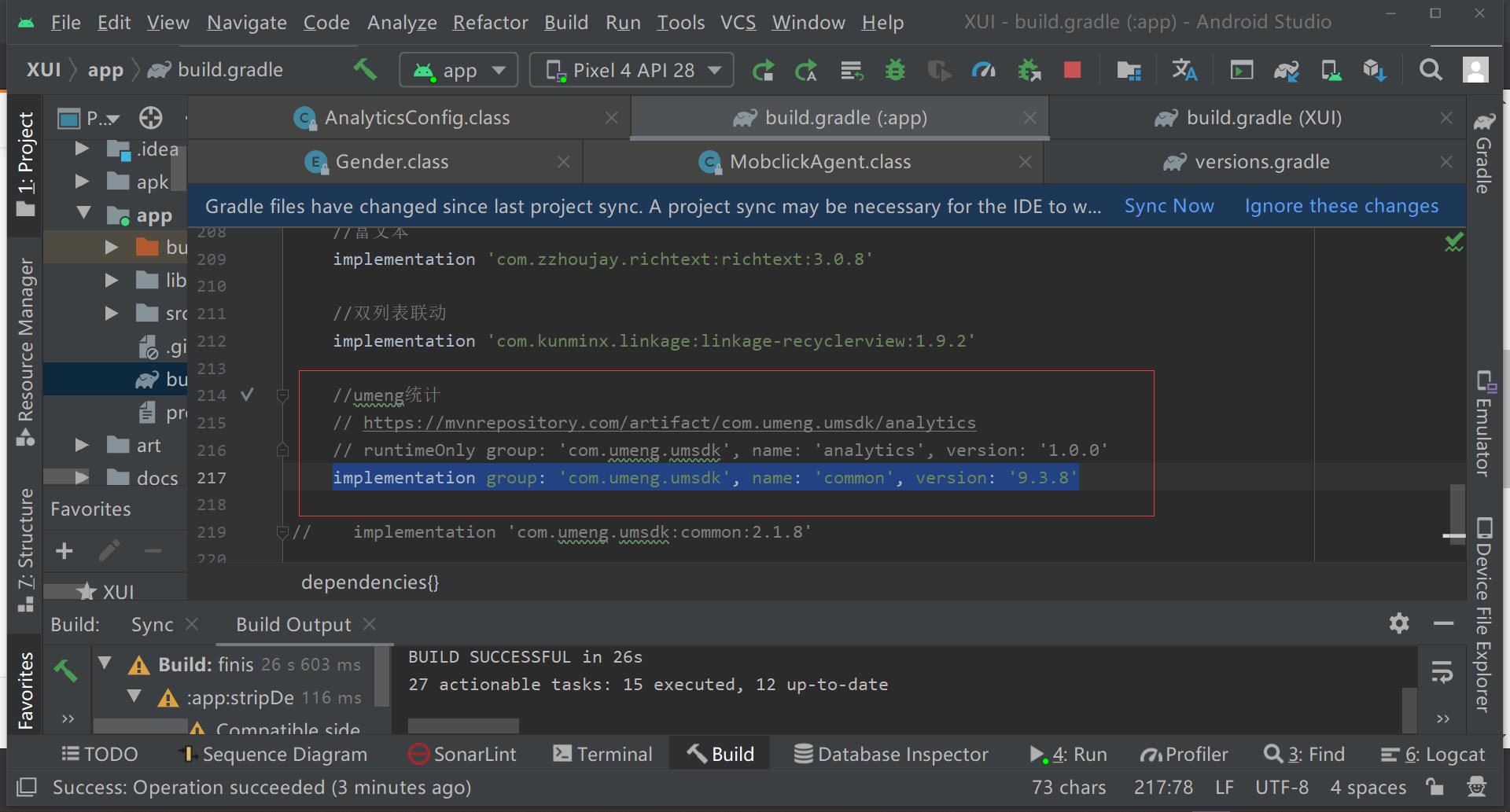Add a new Favorites list with plus
Image resolution: width=1510 pixels, height=812 pixels.
[64, 551]
